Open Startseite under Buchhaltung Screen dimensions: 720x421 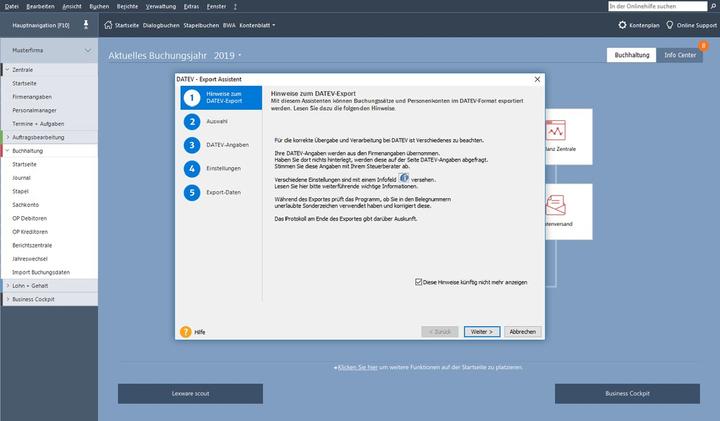[24, 164]
